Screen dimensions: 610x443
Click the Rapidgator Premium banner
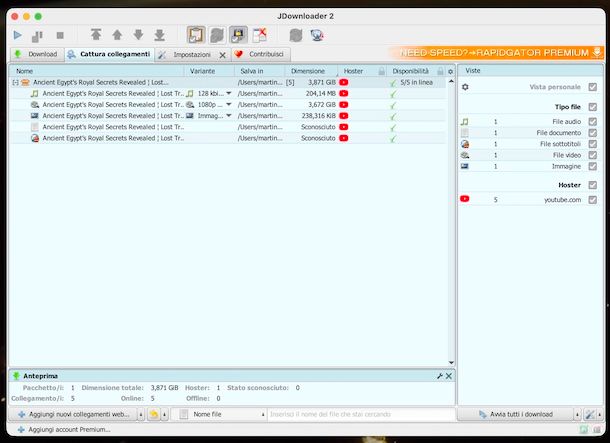pos(495,53)
